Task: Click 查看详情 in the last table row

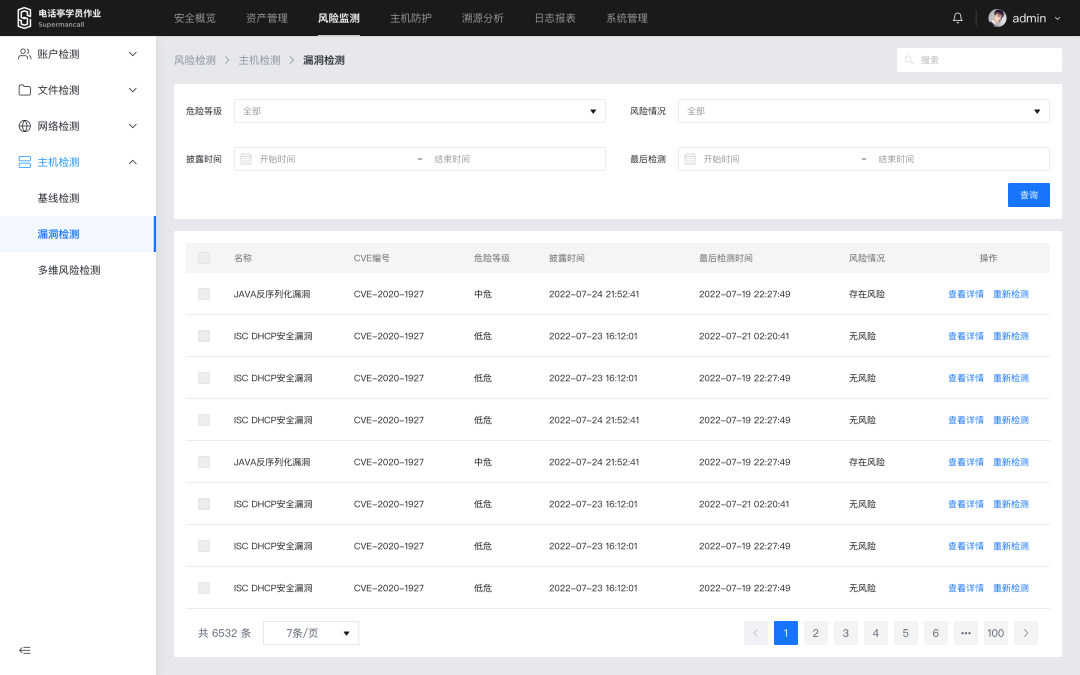Action: pos(966,588)
